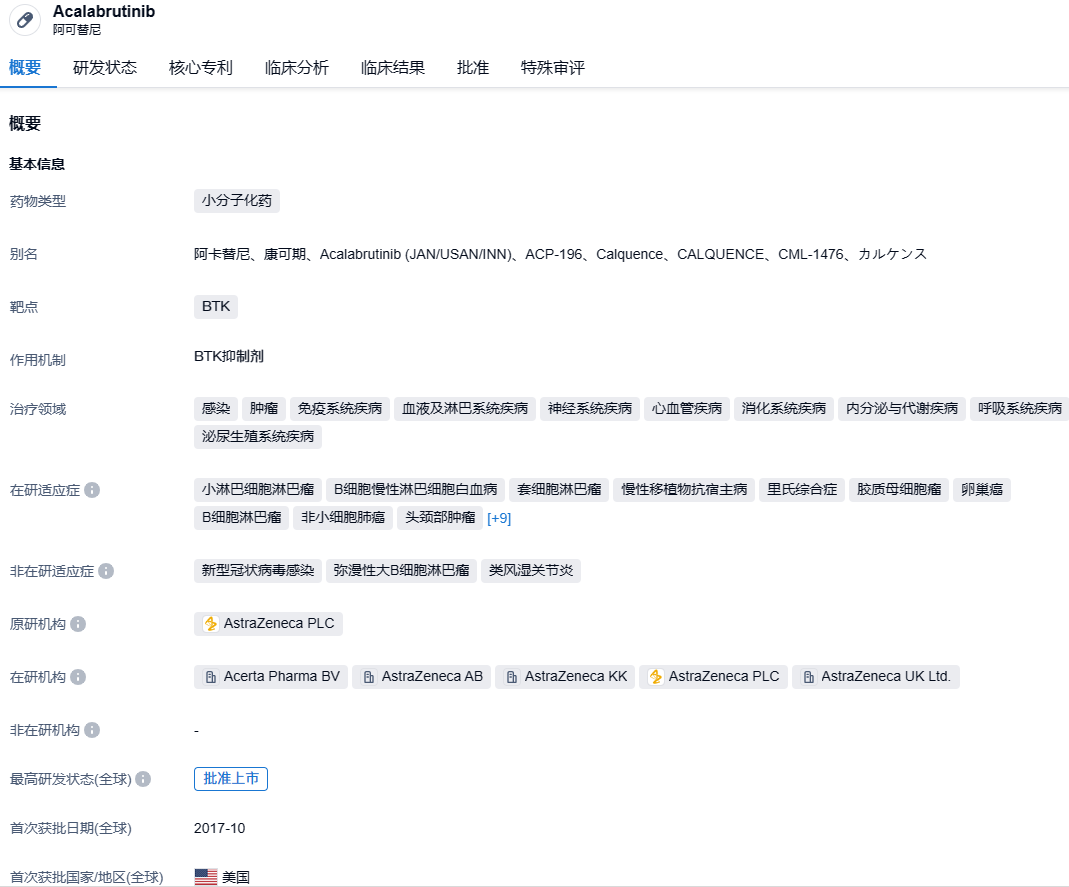This screenshot has width=1069, height=887.
Task: Go to the 临床结果 tab
Action: [393, 68]
